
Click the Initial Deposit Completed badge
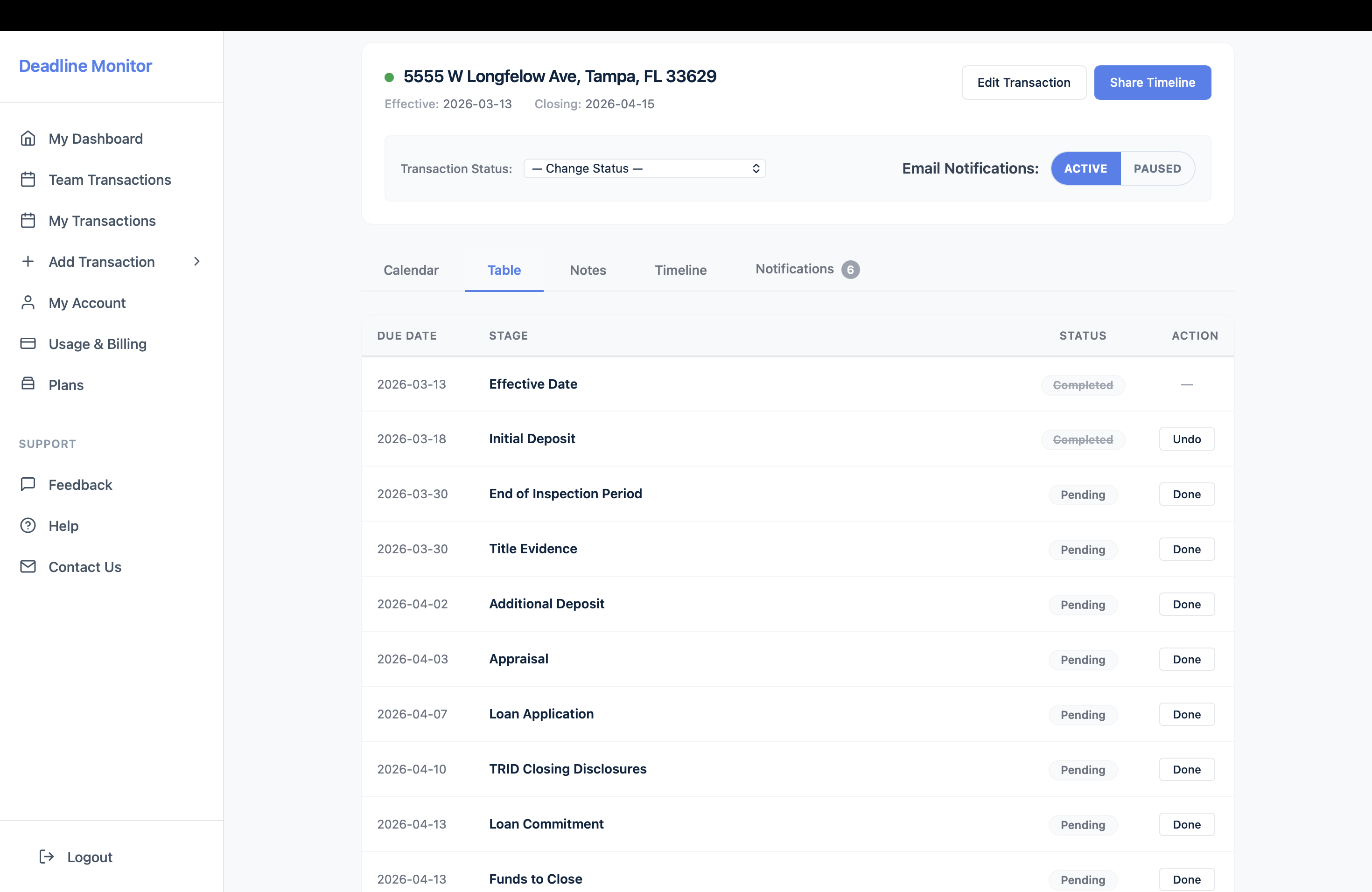pos(1083,439)
